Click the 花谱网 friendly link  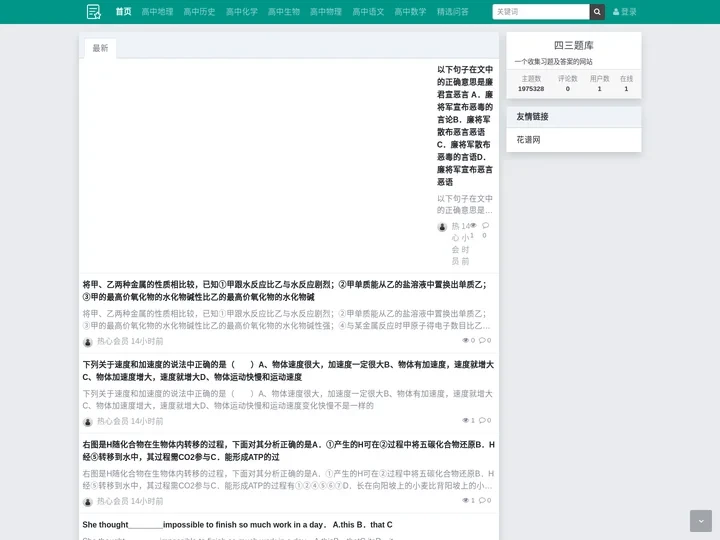(528, 140)
